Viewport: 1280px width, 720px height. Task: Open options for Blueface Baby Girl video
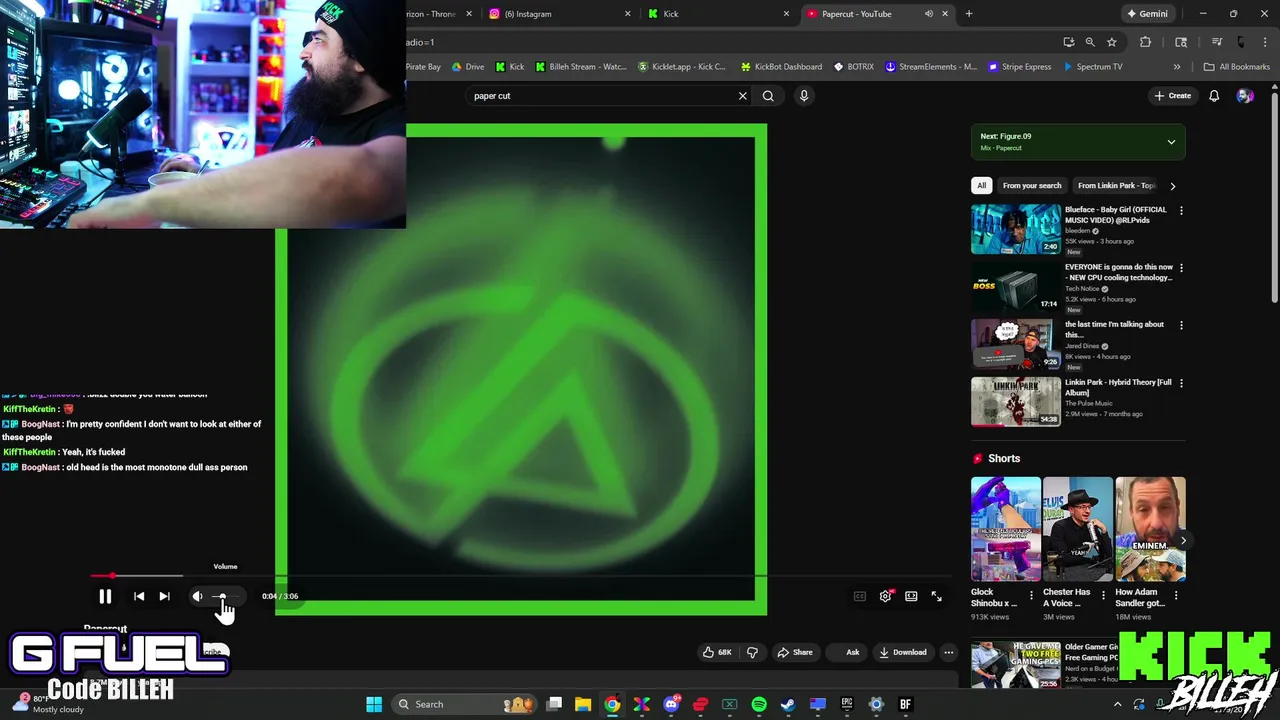click(x=1181, y=211)
